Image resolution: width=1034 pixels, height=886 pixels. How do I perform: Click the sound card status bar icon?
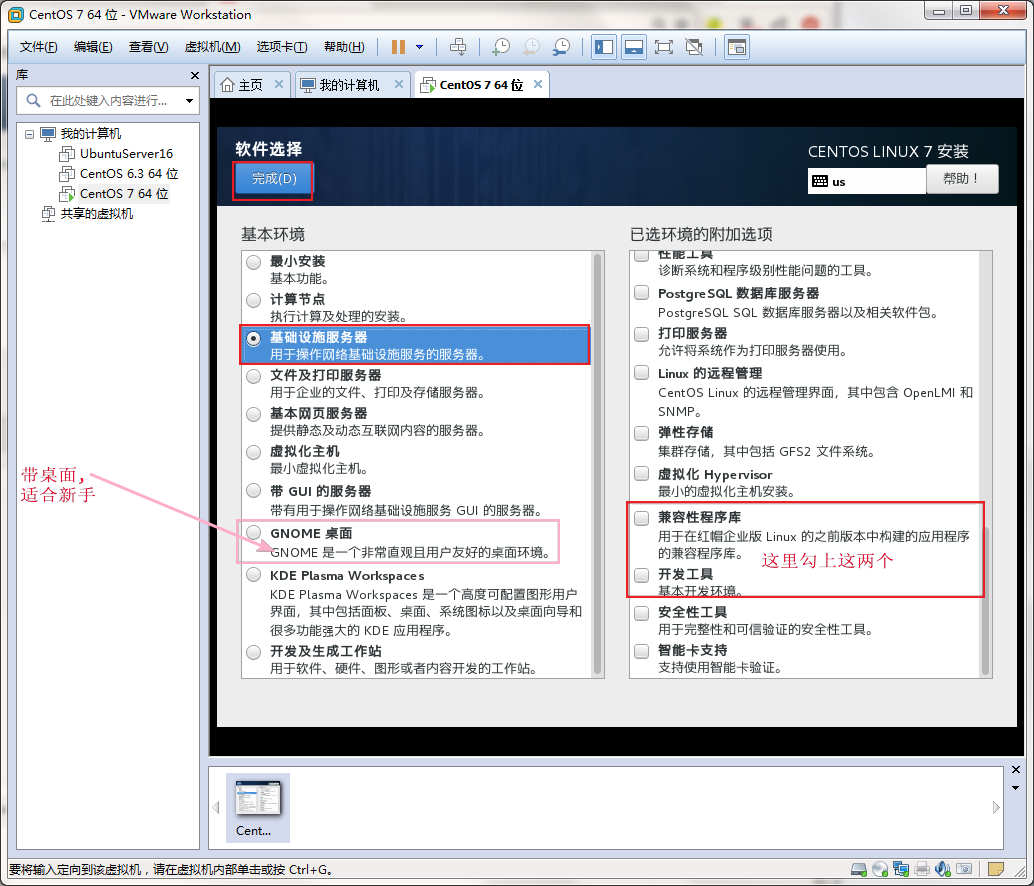pyautogui.click(x=943, y=870)
